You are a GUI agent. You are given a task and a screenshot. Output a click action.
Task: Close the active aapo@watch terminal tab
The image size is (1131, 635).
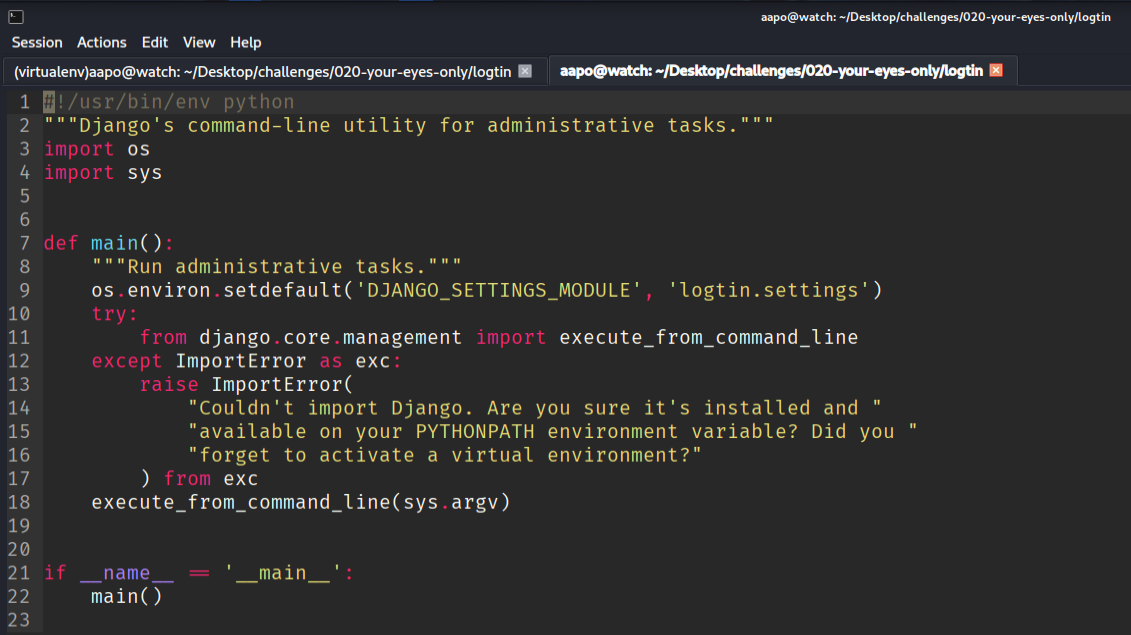coord(995,70)
